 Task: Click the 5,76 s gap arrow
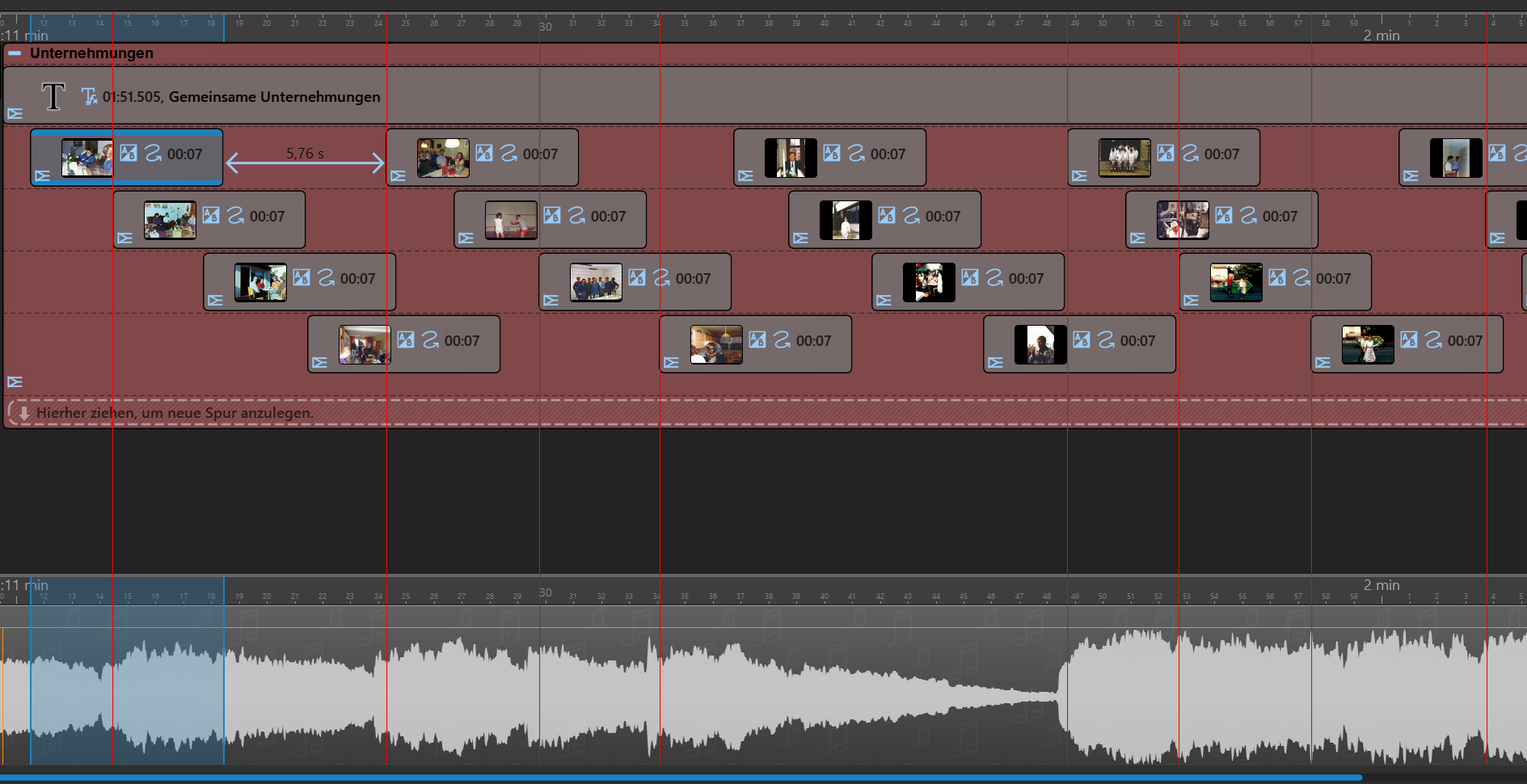coord(305,163)
